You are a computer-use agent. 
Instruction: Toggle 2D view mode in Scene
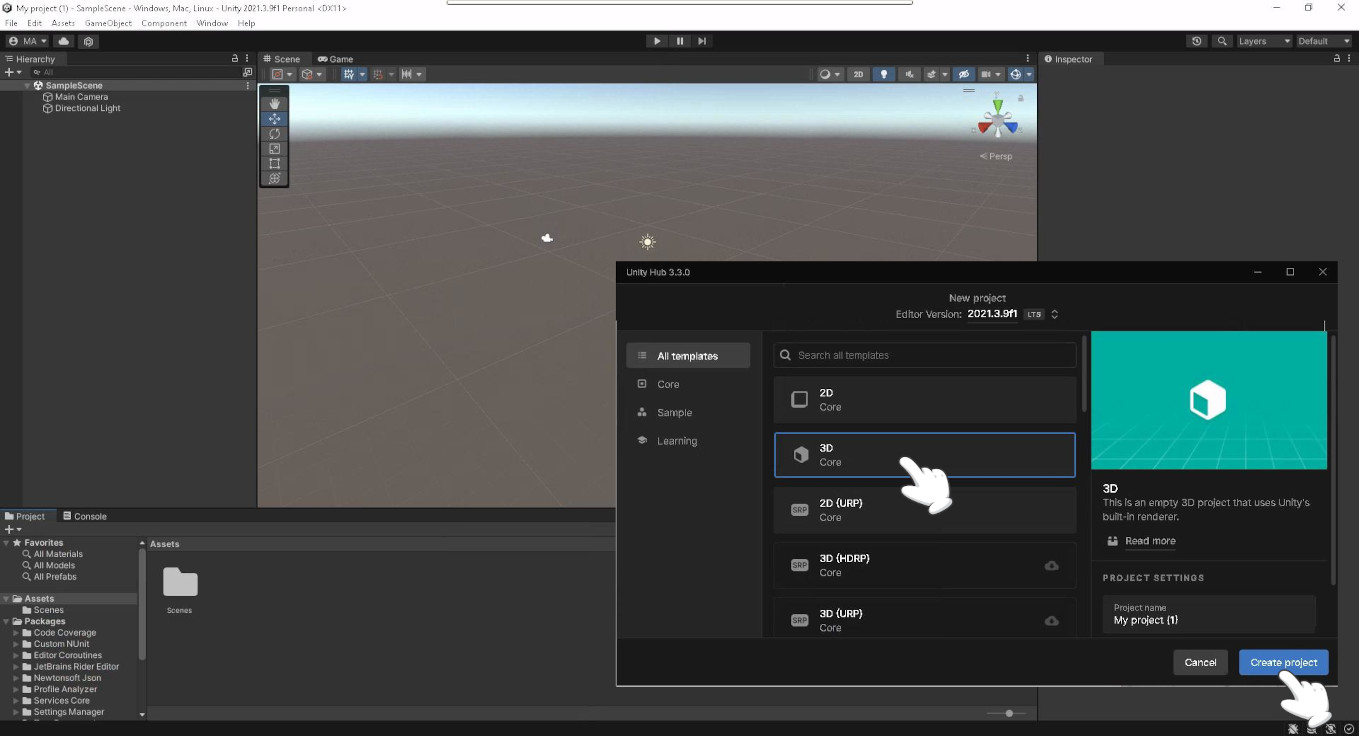click(x=858, y=74)
